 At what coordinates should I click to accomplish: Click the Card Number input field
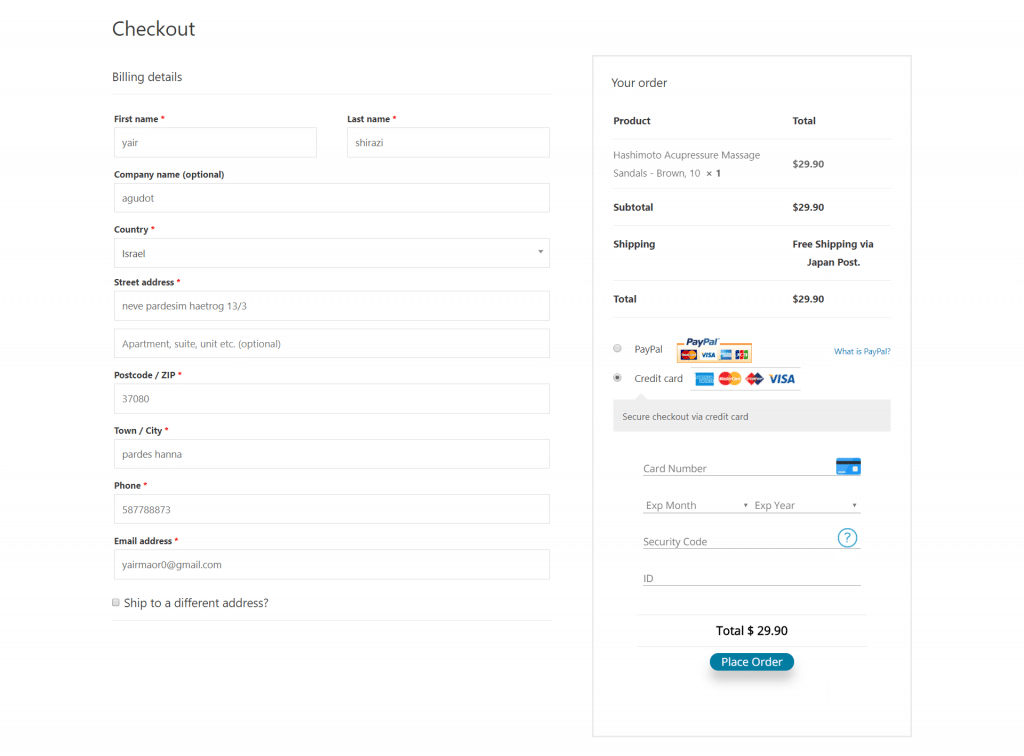pyautogui.click(x=735, y=468)
